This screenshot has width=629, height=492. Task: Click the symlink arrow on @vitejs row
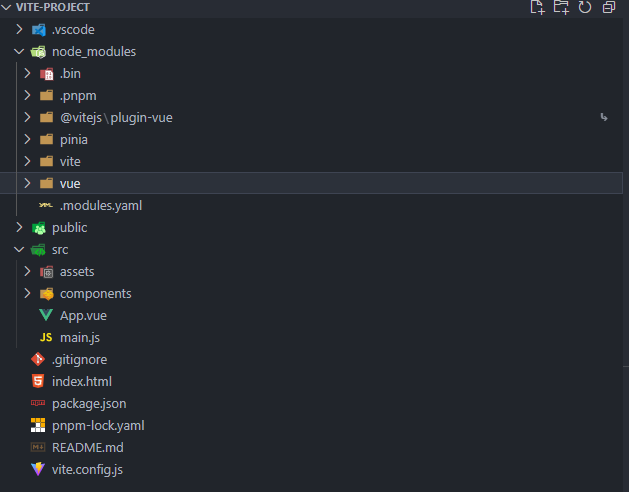click(x=604, y=117)
